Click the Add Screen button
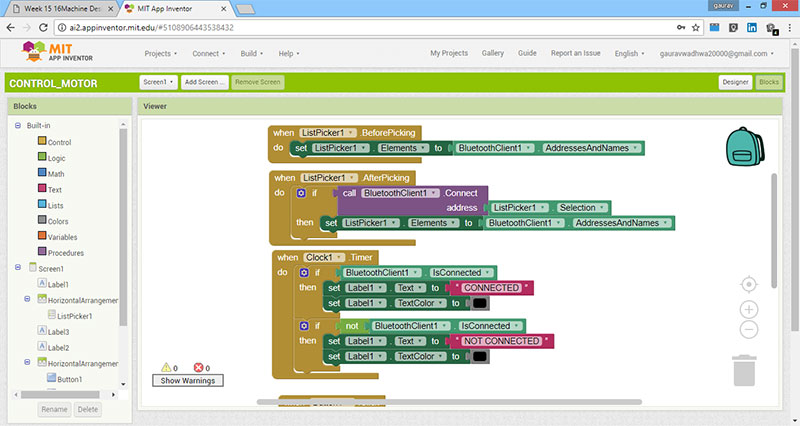 (204, 82)
